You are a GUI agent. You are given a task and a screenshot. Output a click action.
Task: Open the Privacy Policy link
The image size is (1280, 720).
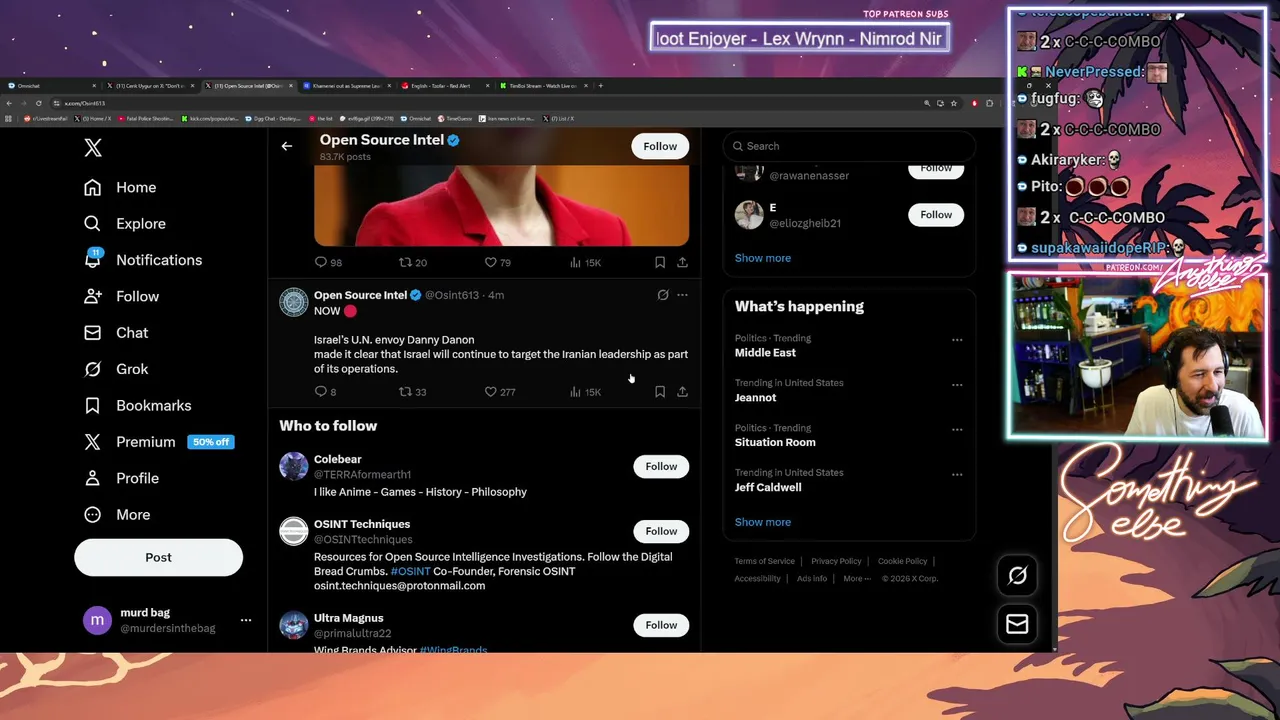[836, 561]
